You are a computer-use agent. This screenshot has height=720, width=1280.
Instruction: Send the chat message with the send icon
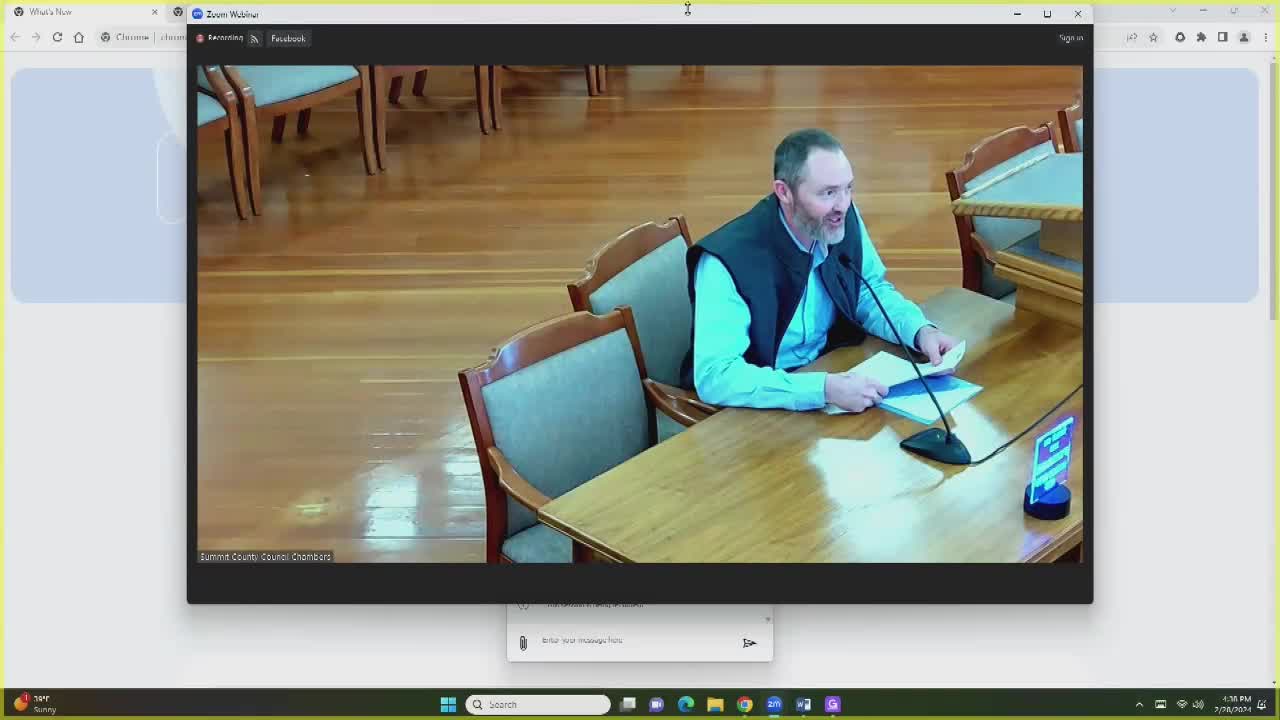[x=749, y=643]
